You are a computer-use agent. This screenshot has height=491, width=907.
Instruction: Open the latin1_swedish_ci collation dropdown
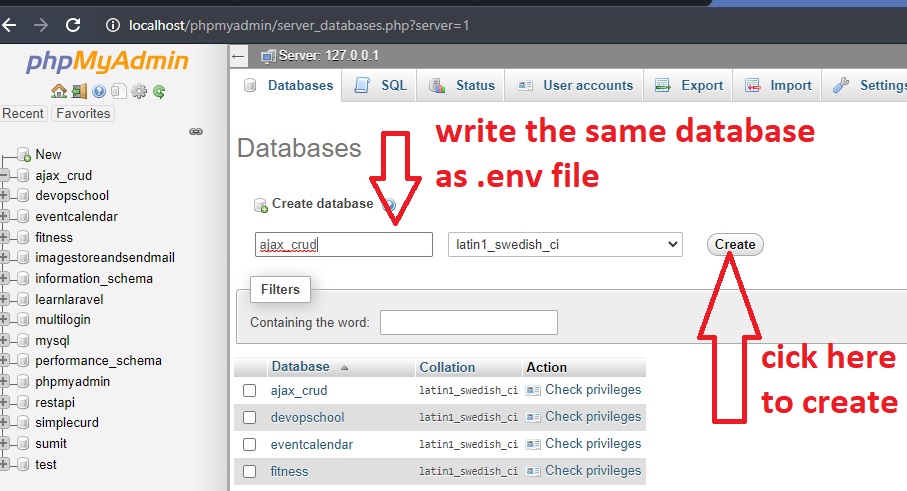pos(565,244)
